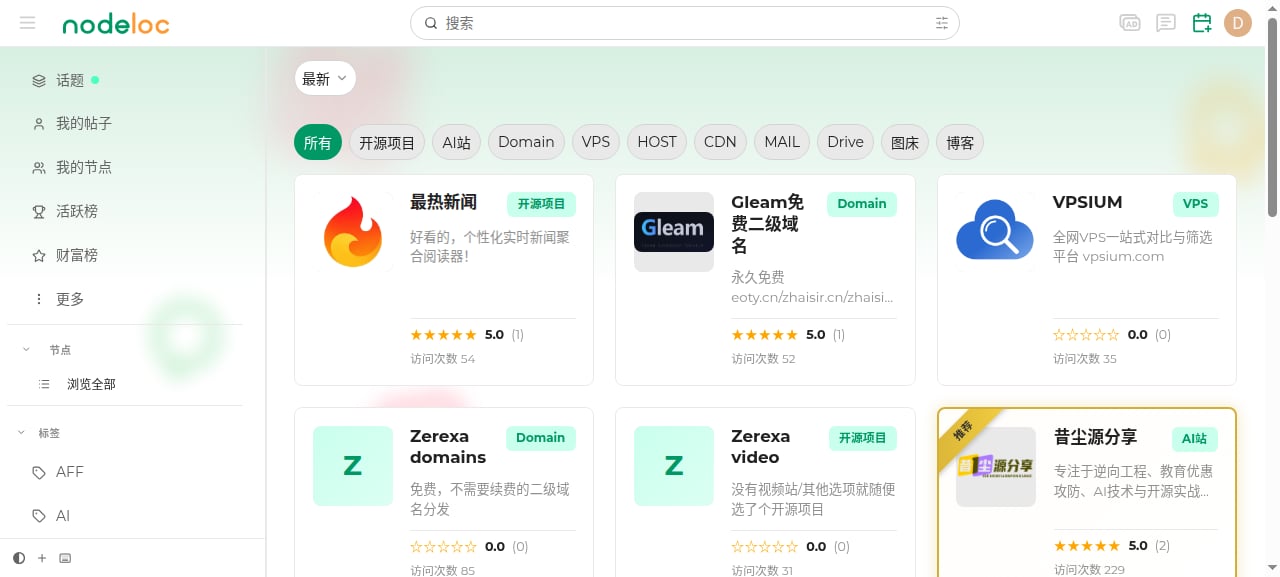Select the VPS category filter
The width and height of the screenshot is (1280, 577).
pos(596,142)
